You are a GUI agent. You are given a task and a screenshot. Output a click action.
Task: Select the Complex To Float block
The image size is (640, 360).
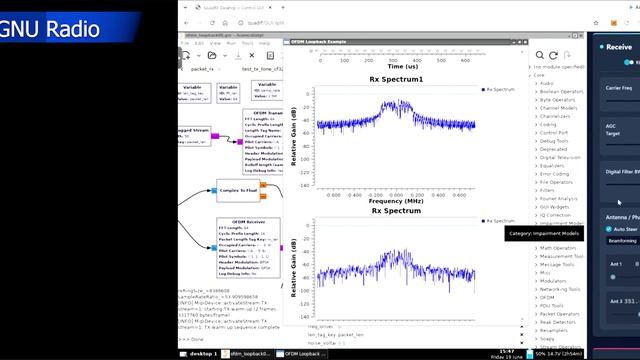click(x=238, y=191)
